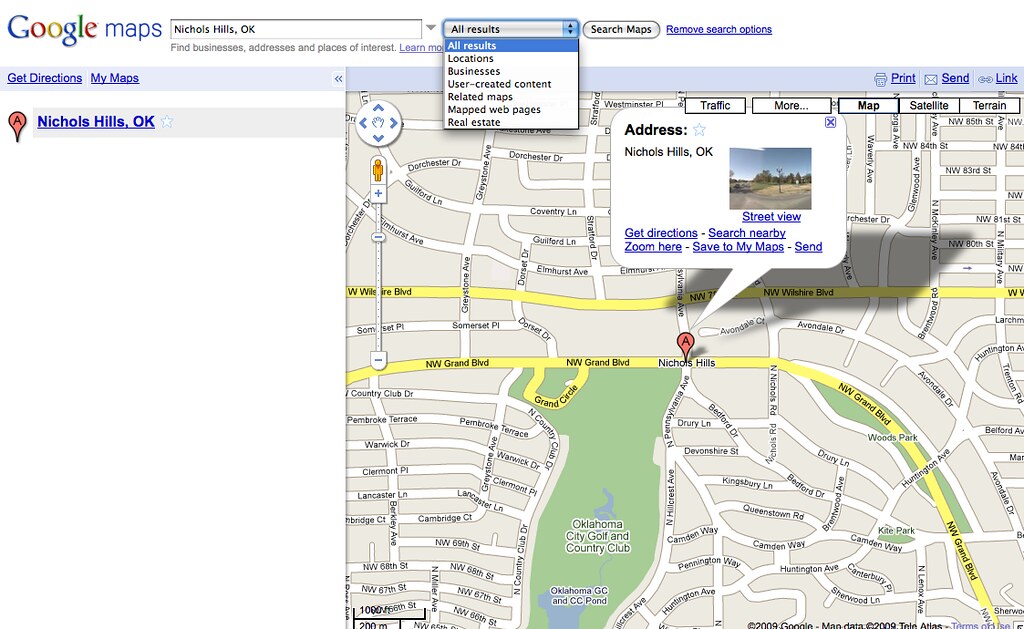The image size is (1024, 629).
Task: Open Street view from the info bubble
Action: (x=770, y=216)
